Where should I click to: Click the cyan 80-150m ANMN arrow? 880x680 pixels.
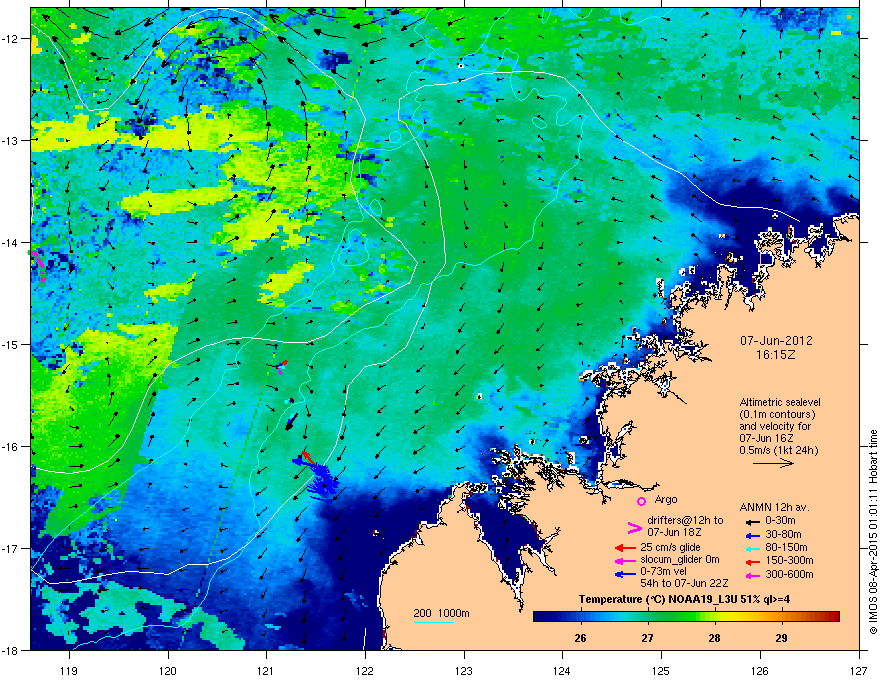click(x=752, y=548)
